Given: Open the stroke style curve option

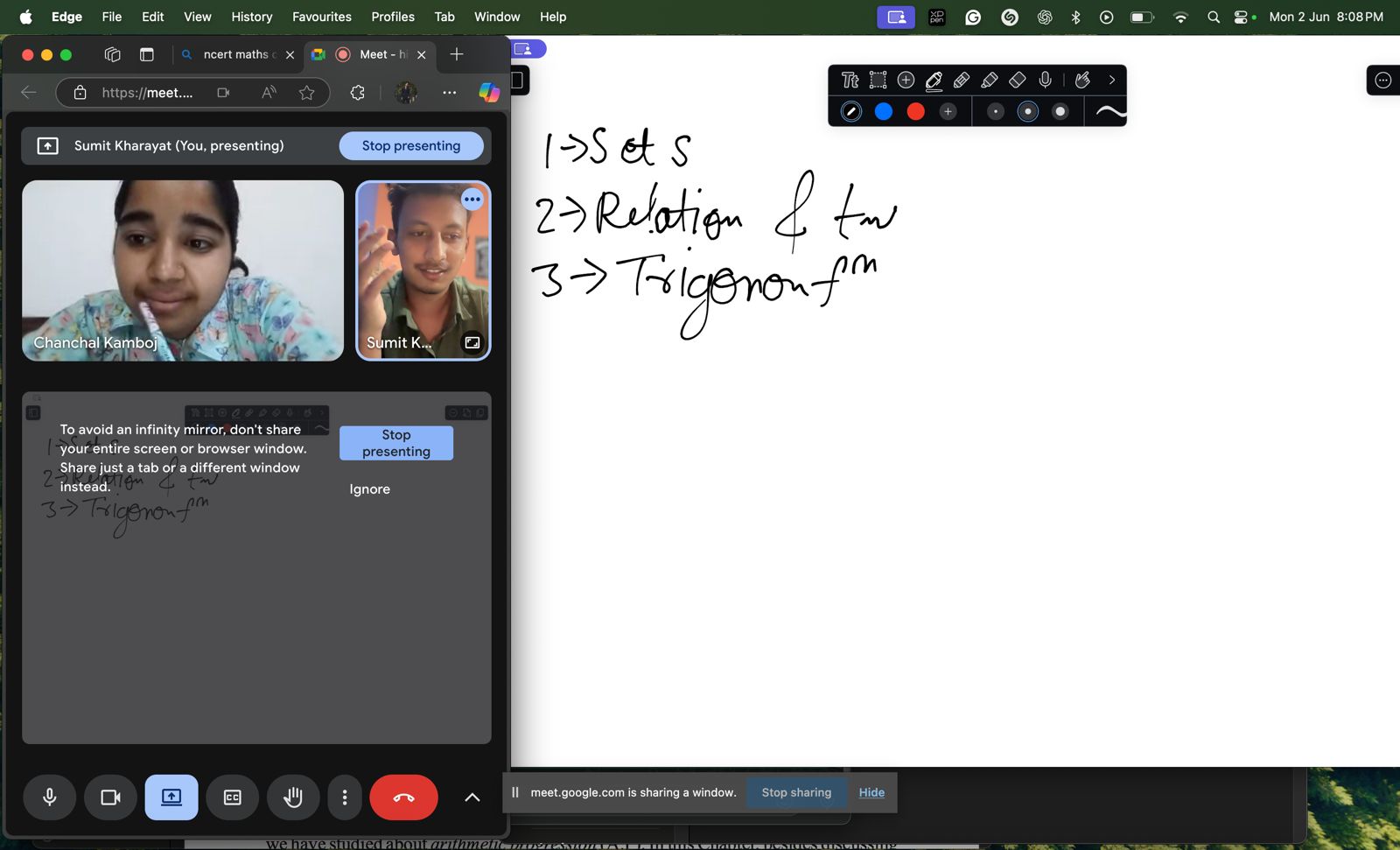Looking at the screenshot, I should (x=1109, y=111).
